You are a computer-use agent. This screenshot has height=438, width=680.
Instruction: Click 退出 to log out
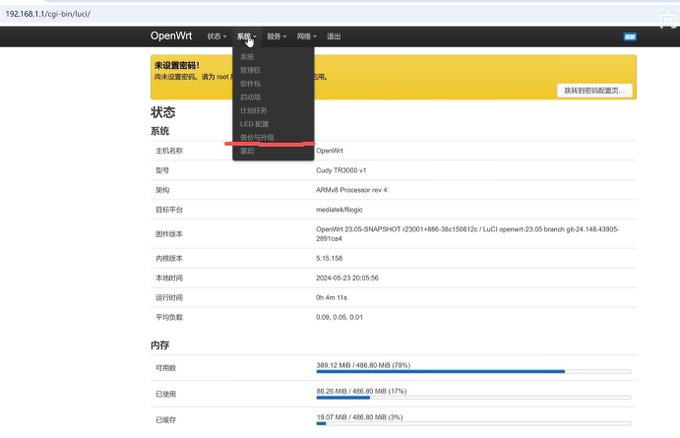pyautogui.click(x=334, y=37)
